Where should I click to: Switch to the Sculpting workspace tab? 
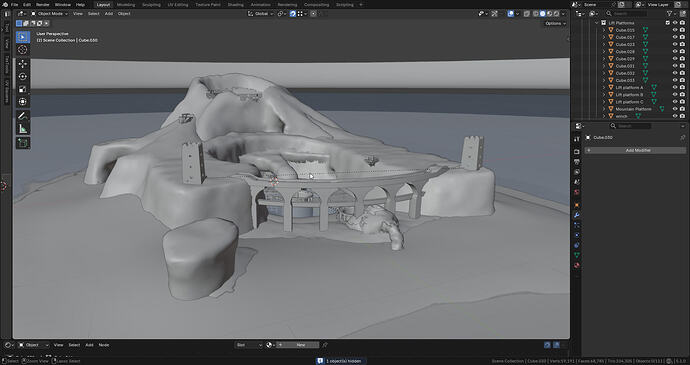(x=151, y=4)
